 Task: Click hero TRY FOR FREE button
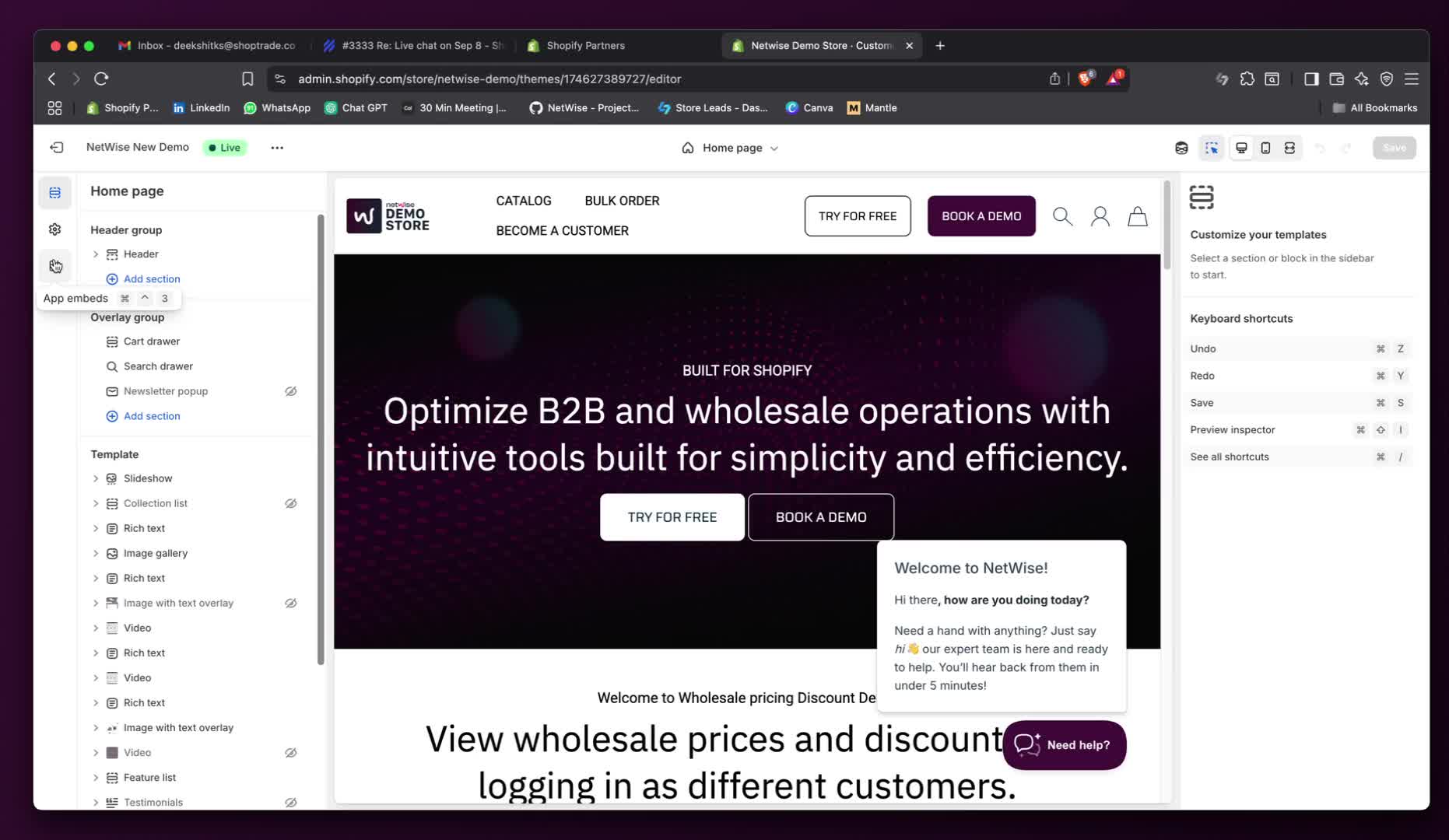point(672,517)
